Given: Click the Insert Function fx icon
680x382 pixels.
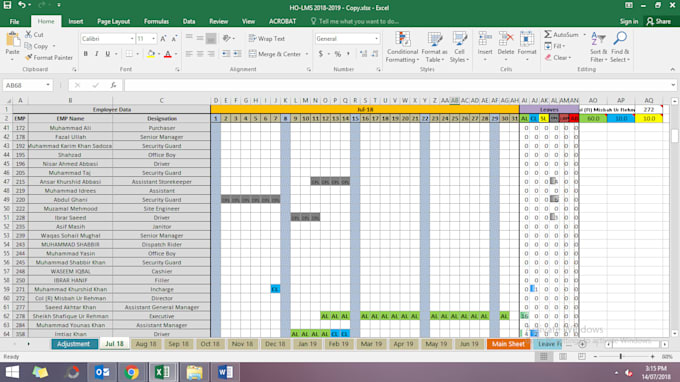Looking at the screenshot, I should coord(113,85).
